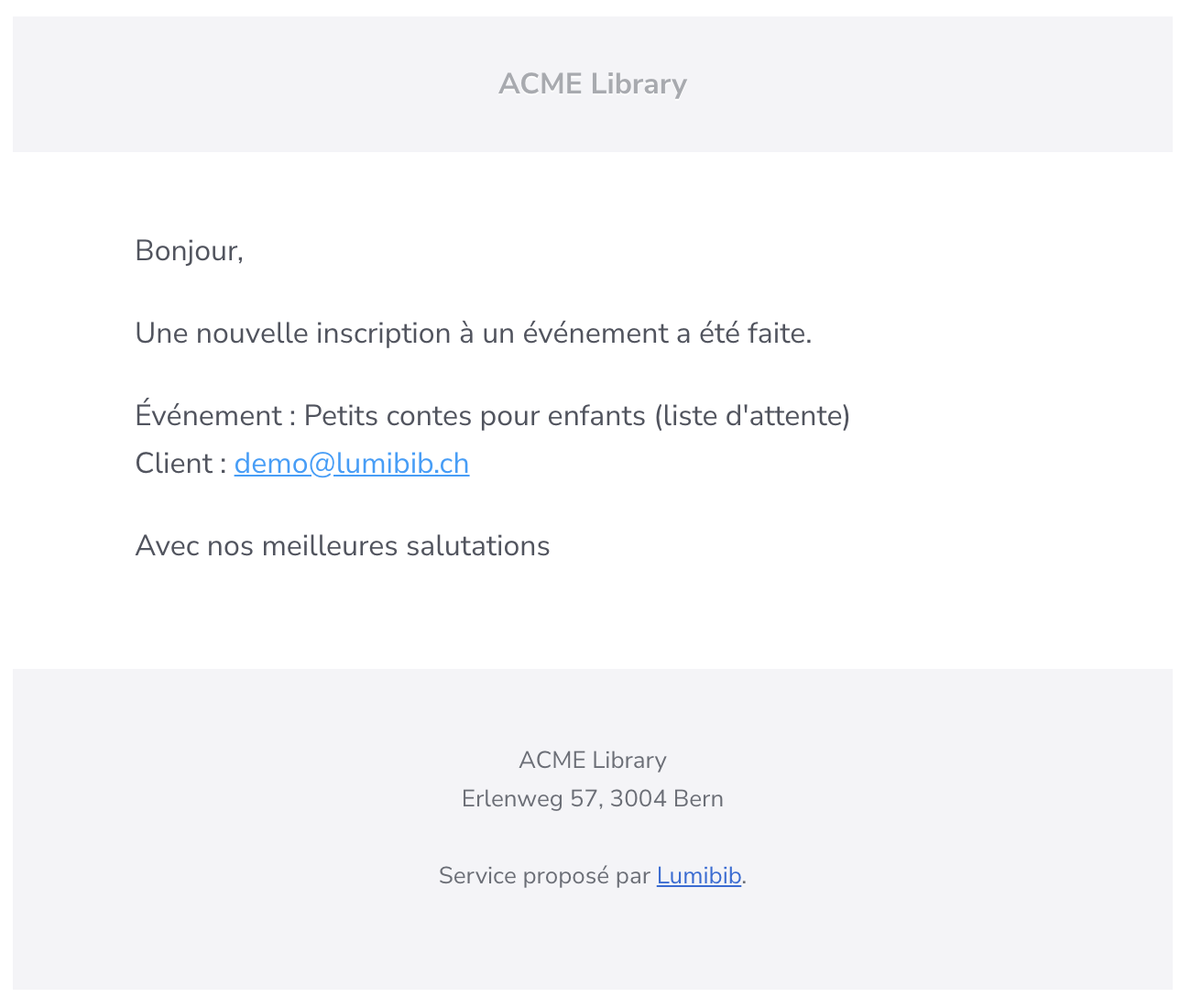Click the phrase "a été faite."

click(744, 334)
